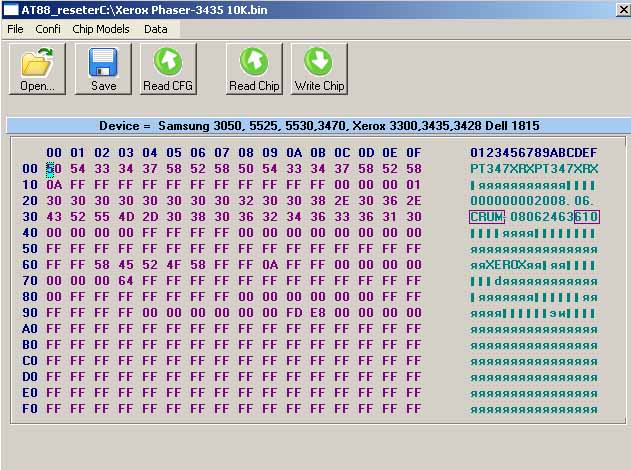Open the Data menu
Image resolution: width=631 pixels, height=470 pixels.
[155, 29]
